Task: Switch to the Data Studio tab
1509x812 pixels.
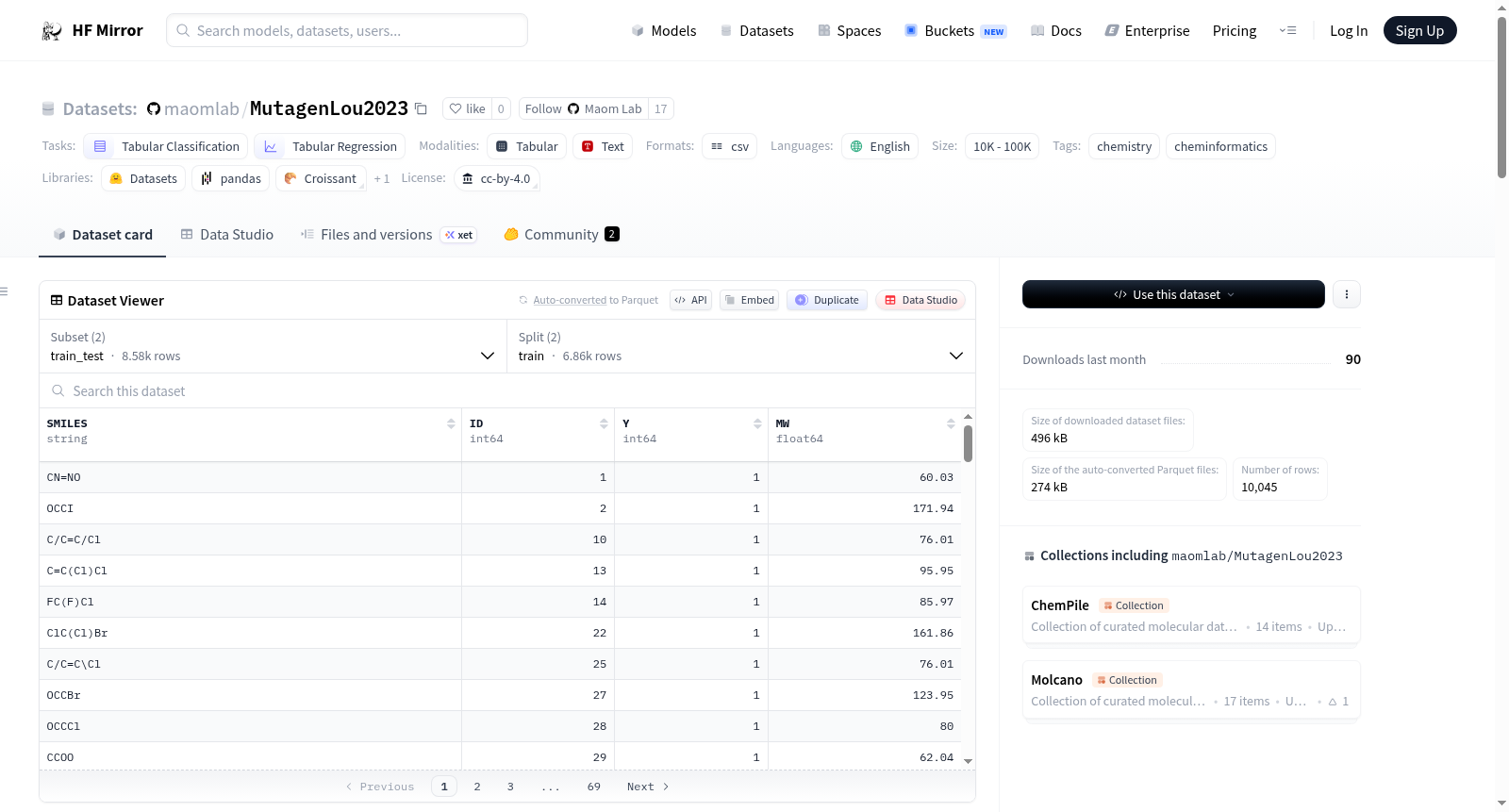Action: tap(227, 235)
